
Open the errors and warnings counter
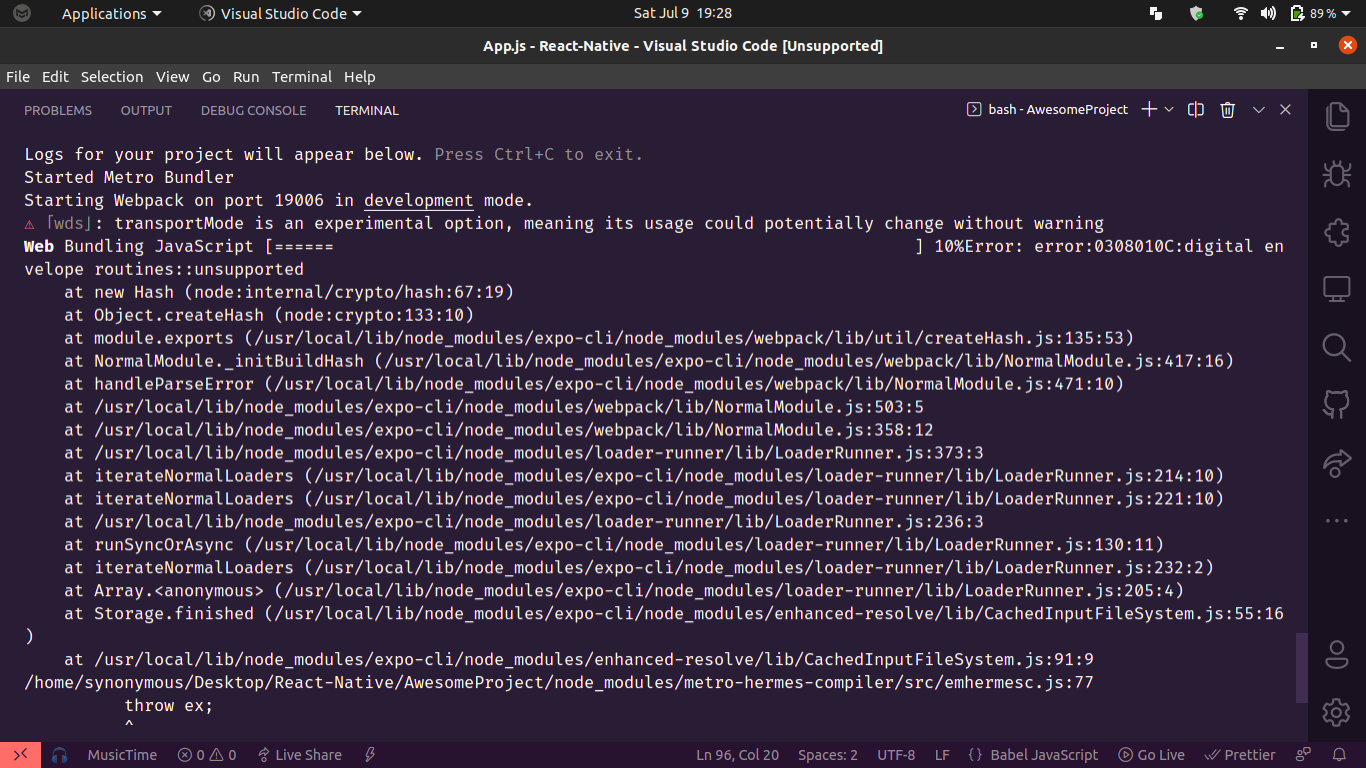point(206,755)
